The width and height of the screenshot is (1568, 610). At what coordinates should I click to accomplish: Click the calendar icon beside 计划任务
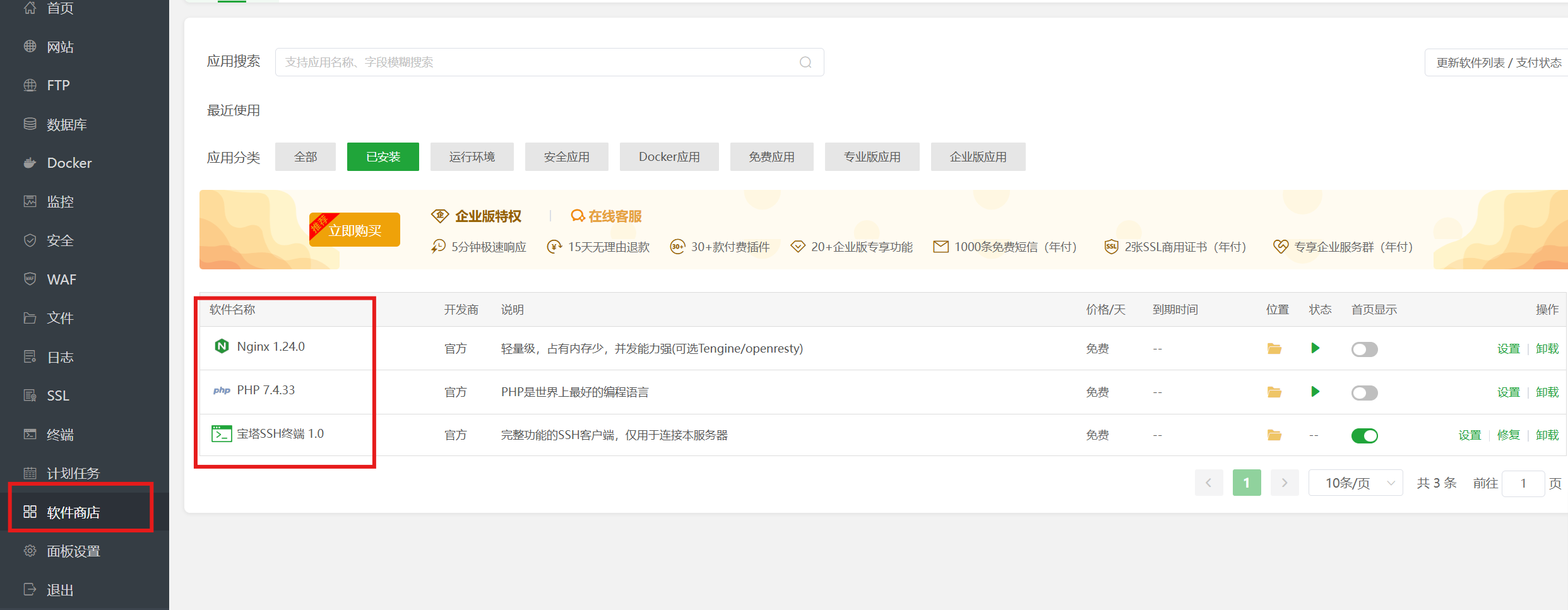click(30, 473)
